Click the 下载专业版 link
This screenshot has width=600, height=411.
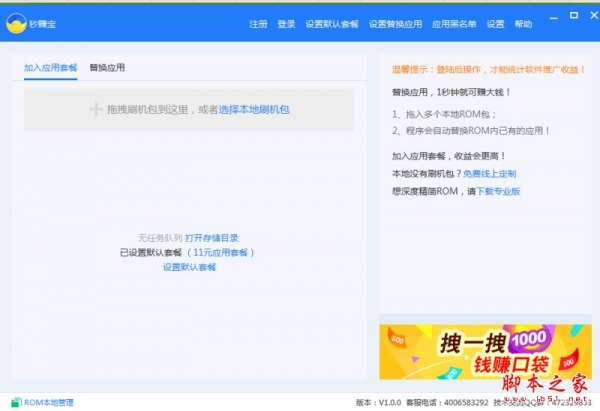pos(498,191)
